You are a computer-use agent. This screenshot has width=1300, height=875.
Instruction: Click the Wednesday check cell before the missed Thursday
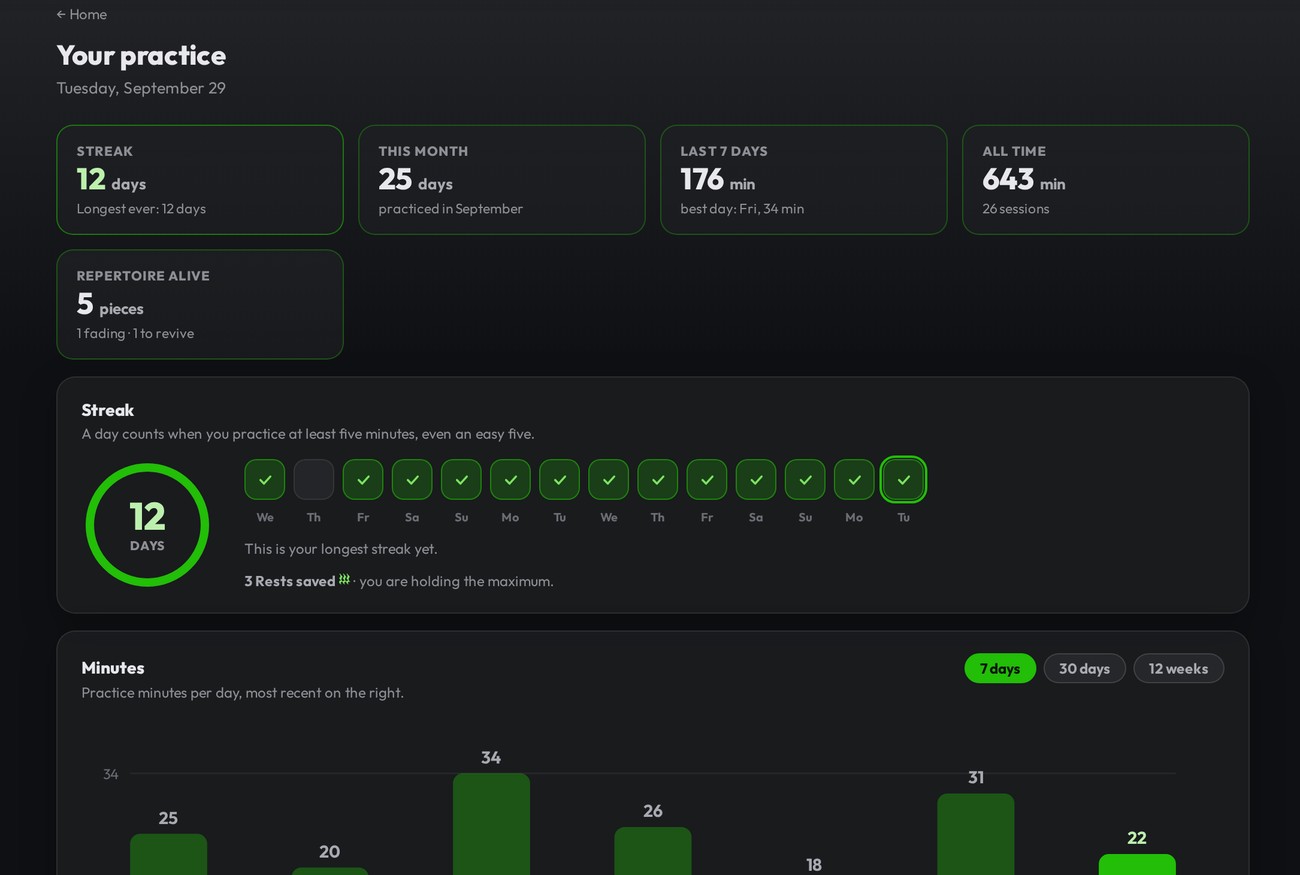[x=265, y=480]
